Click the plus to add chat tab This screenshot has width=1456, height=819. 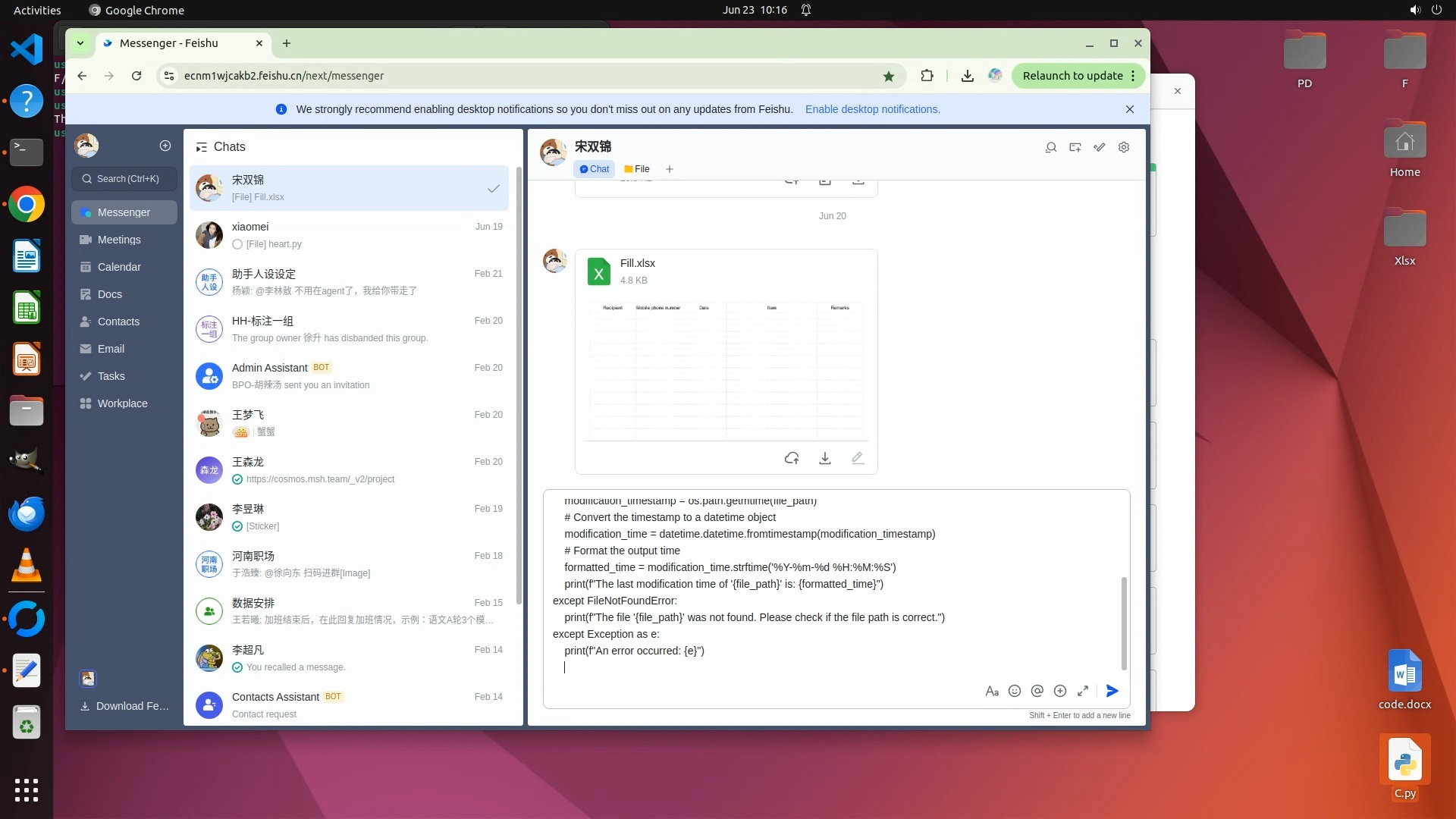(669, 169)
